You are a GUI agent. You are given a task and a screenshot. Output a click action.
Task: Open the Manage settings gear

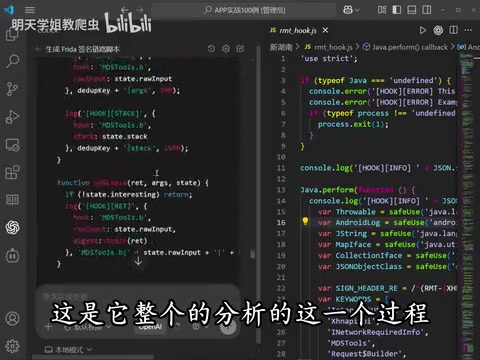pos(13,346)
